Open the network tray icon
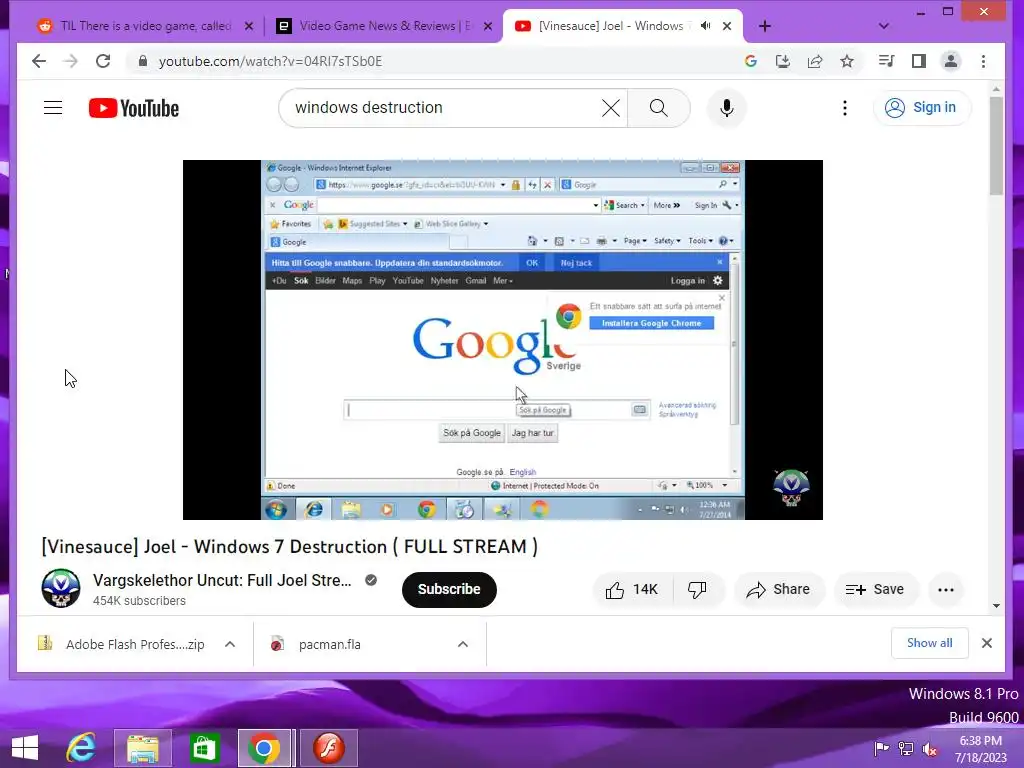 coord(906,748)
